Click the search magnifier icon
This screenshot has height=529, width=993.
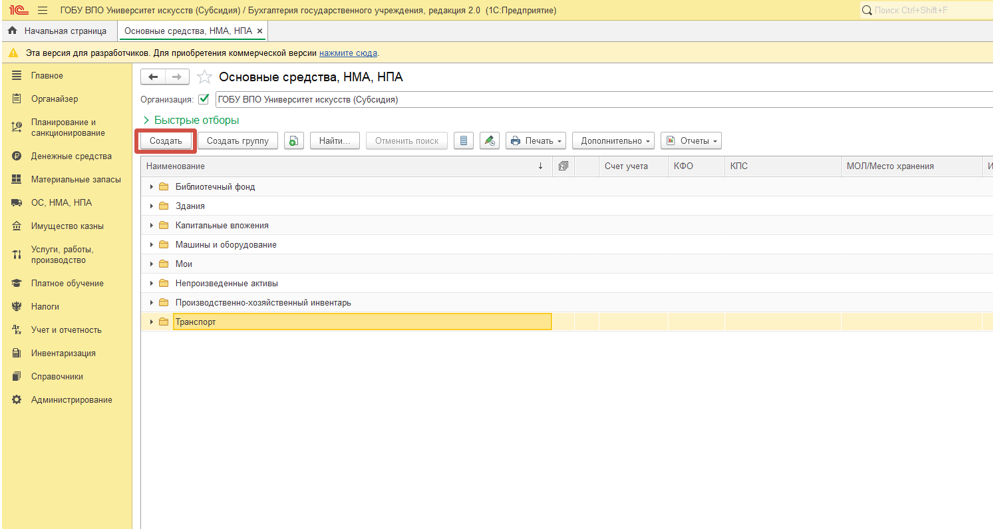click(867, 10)
